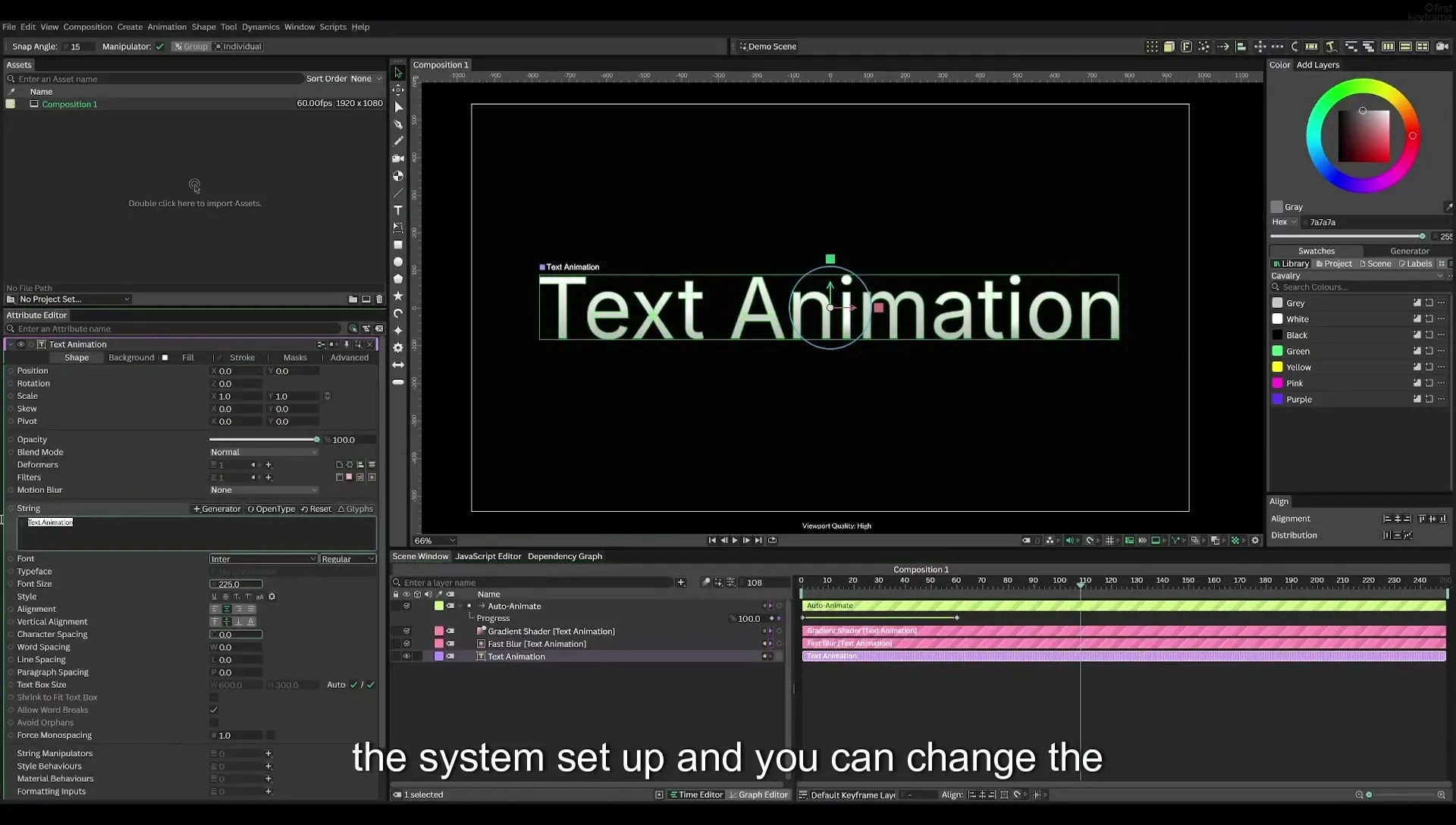Image resolution: width=1456 pixels, height=825 pixels.
Task: Select the Ellipse shape tool
Action: pyautogui.click(x=398, y=262)
